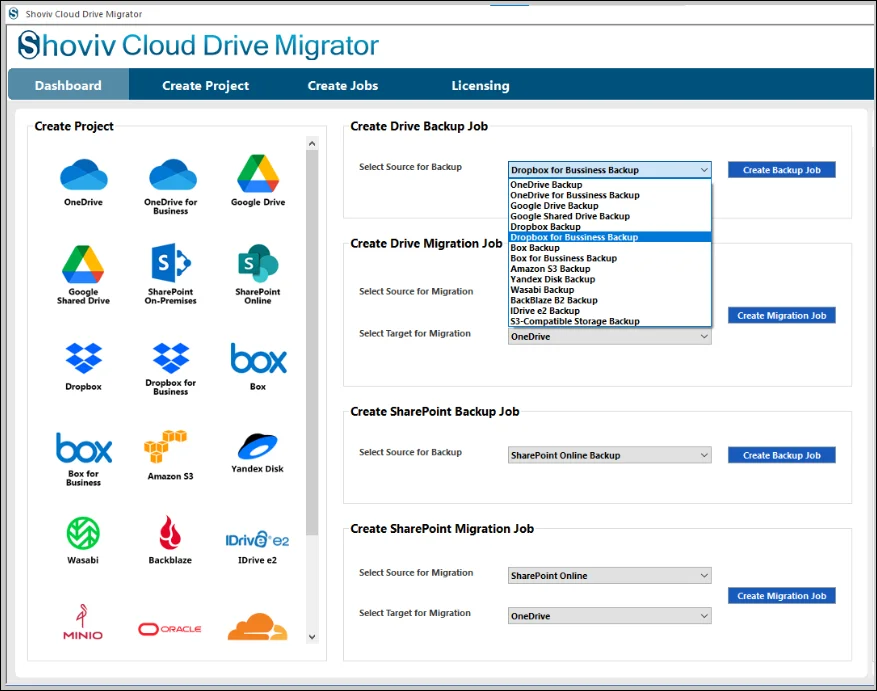
Task: Click the project list scrollbar thumb
Action: tap(312, 343)
